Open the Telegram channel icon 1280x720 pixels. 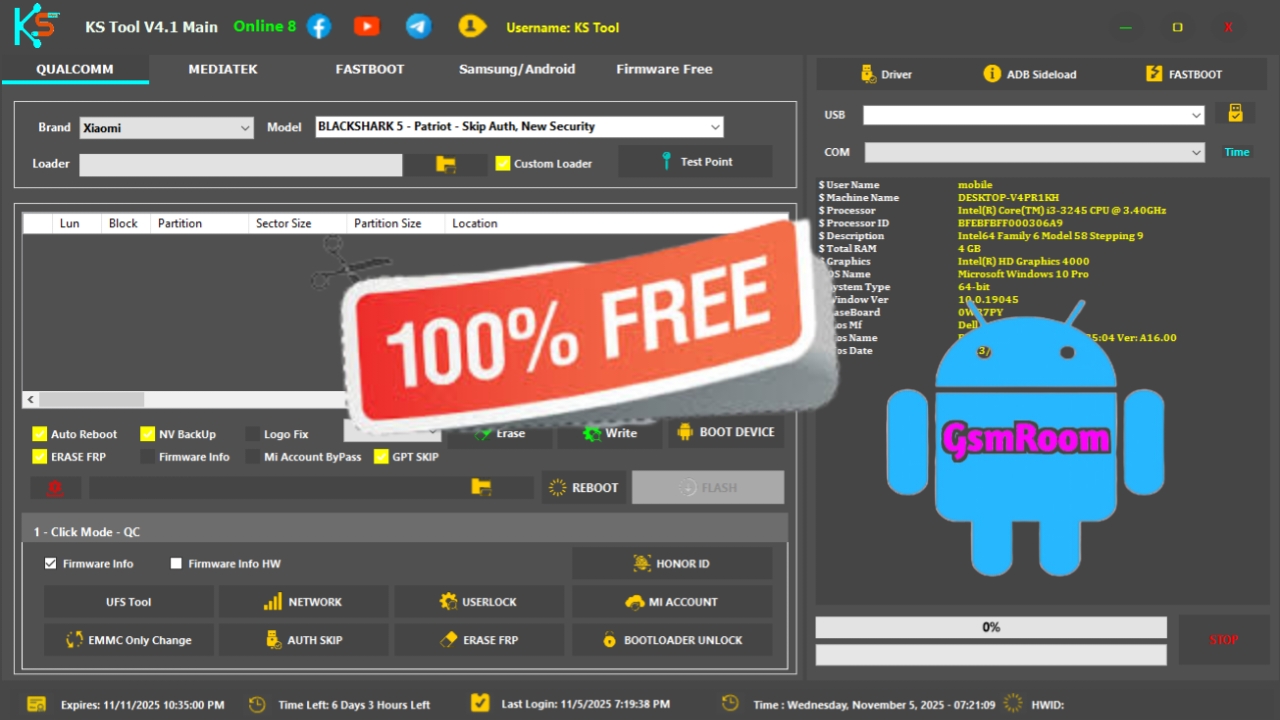click(x=419, y=27)
